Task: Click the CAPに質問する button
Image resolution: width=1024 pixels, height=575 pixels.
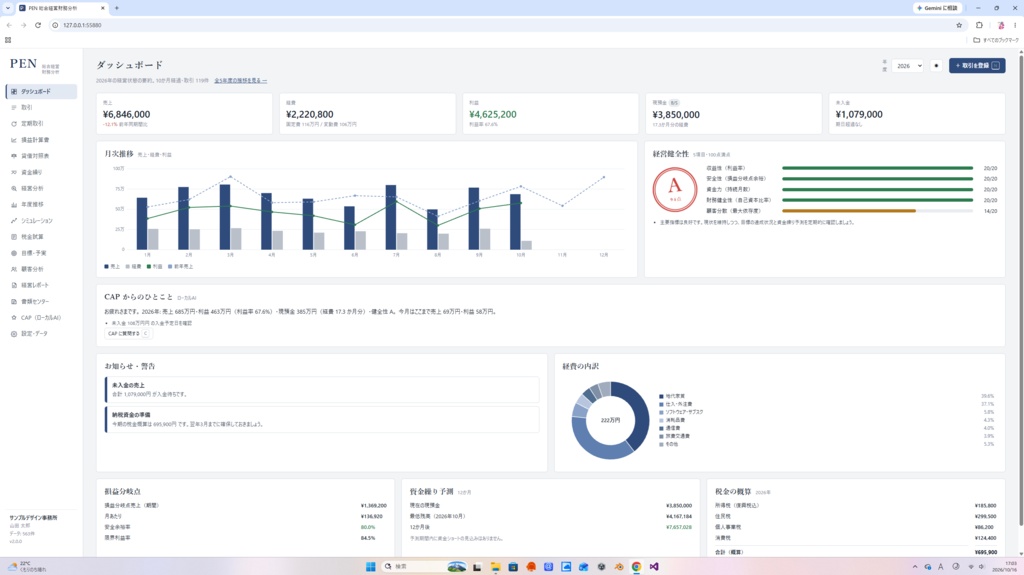Action: [128, 333]
